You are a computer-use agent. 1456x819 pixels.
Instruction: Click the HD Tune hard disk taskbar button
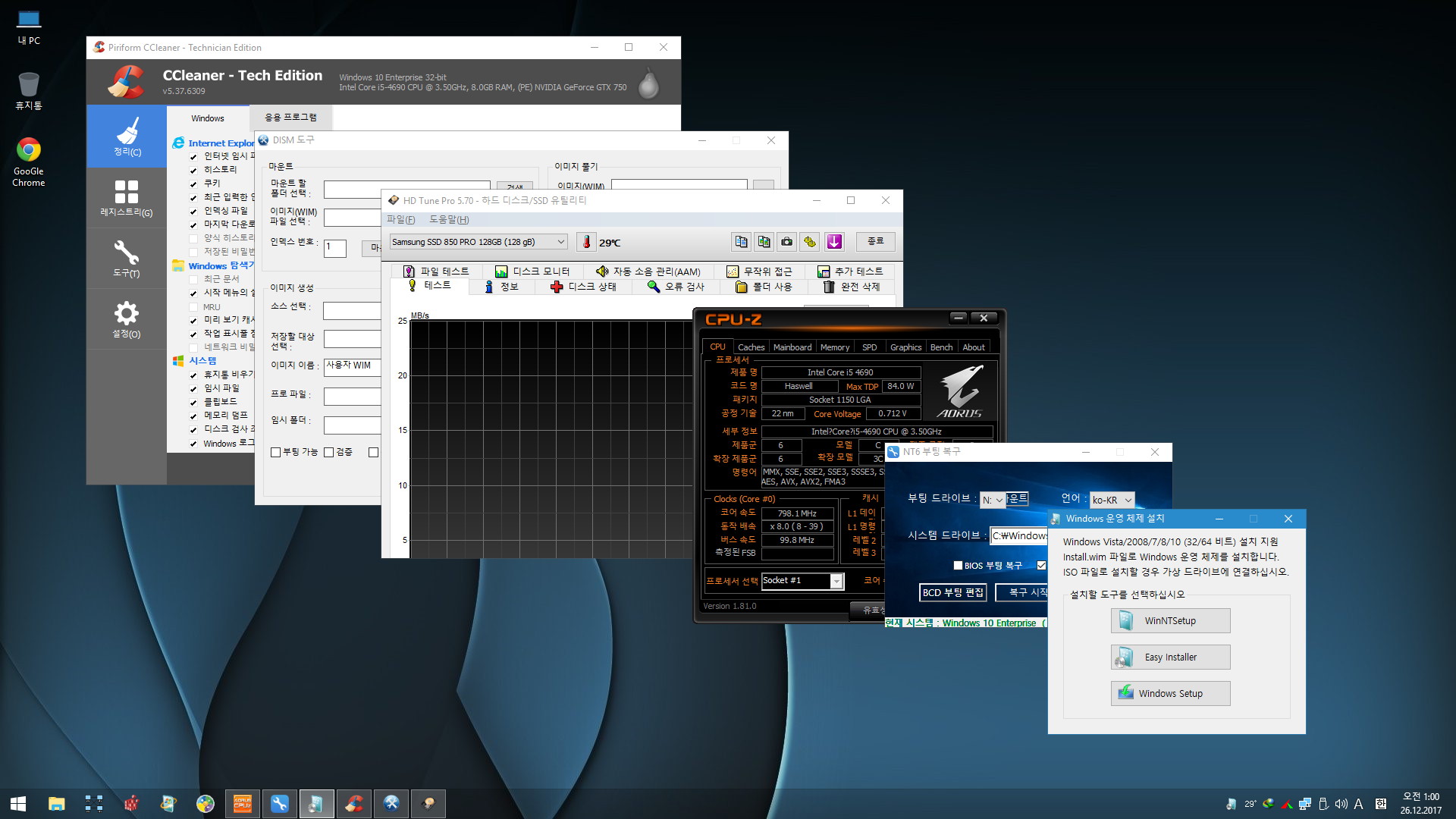click(x=428, y=804)
